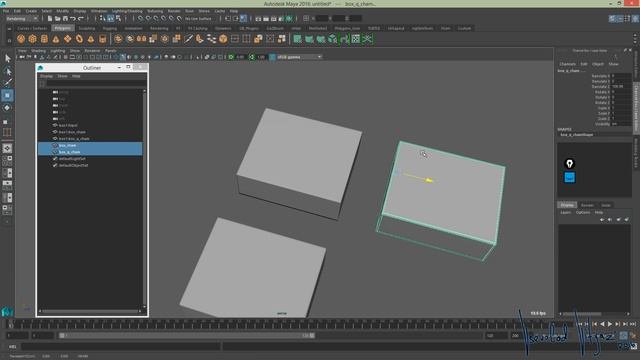Image resolution: width=640 pixels, height=360 pixels.
Task: Open the viewport Shading menu
Action: pyautogui.click(x=38, y=51)
